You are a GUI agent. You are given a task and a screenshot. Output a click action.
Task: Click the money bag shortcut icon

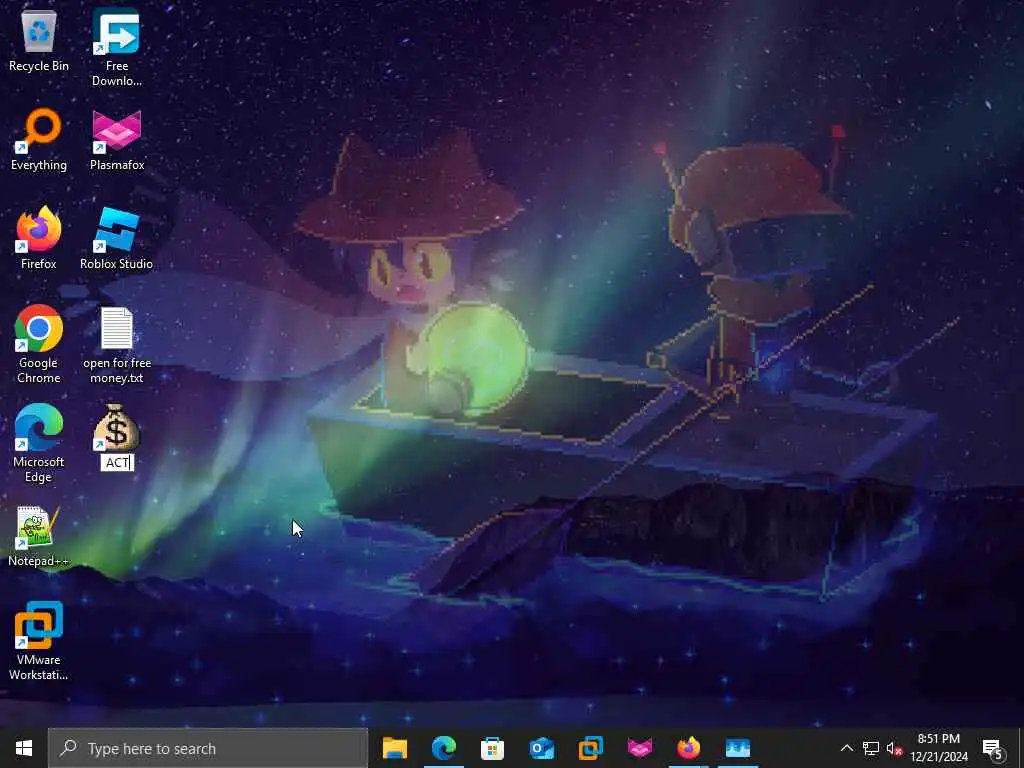point(116,428)
